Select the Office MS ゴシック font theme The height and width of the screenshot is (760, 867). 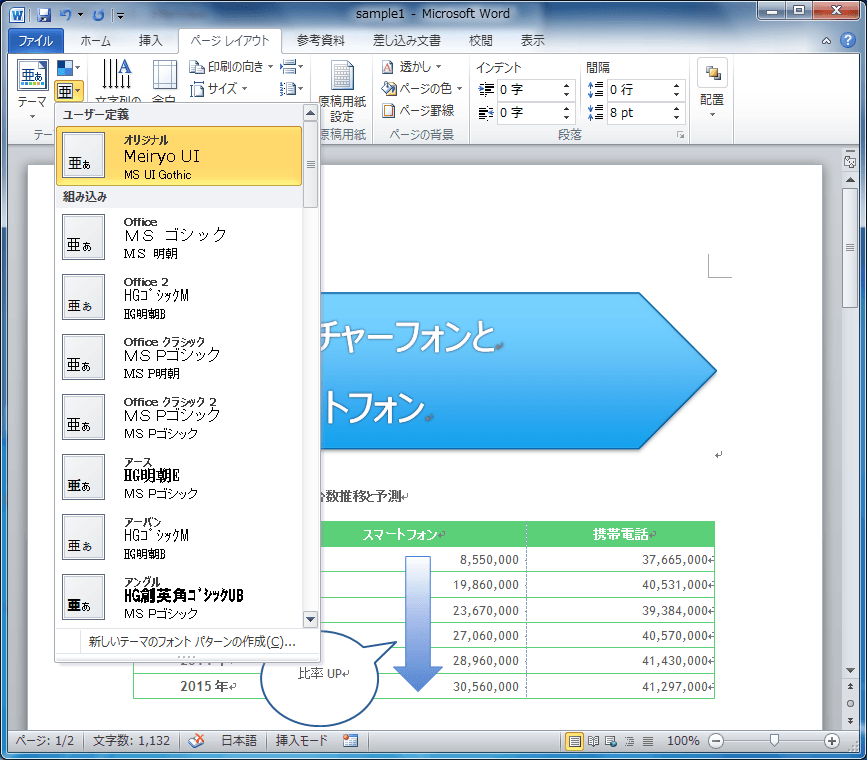[179, 238]
